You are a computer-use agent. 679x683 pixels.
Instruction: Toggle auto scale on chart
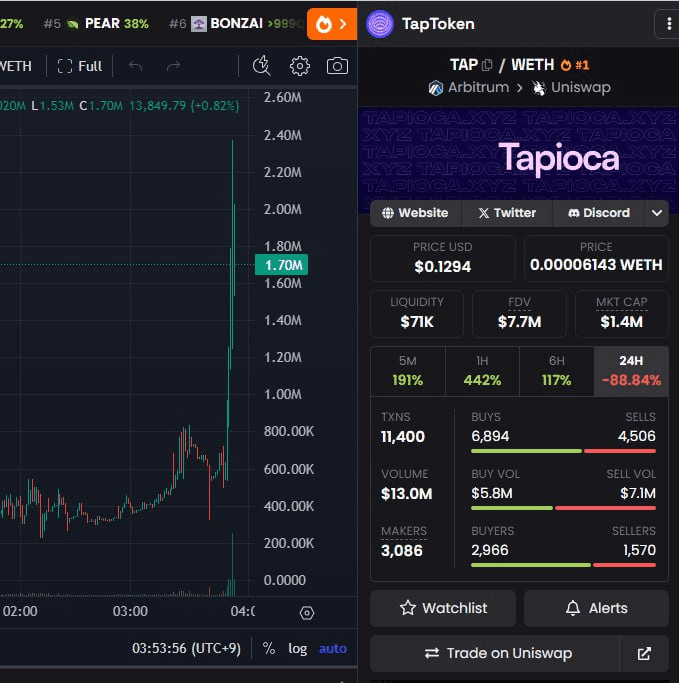coord(333,649)
